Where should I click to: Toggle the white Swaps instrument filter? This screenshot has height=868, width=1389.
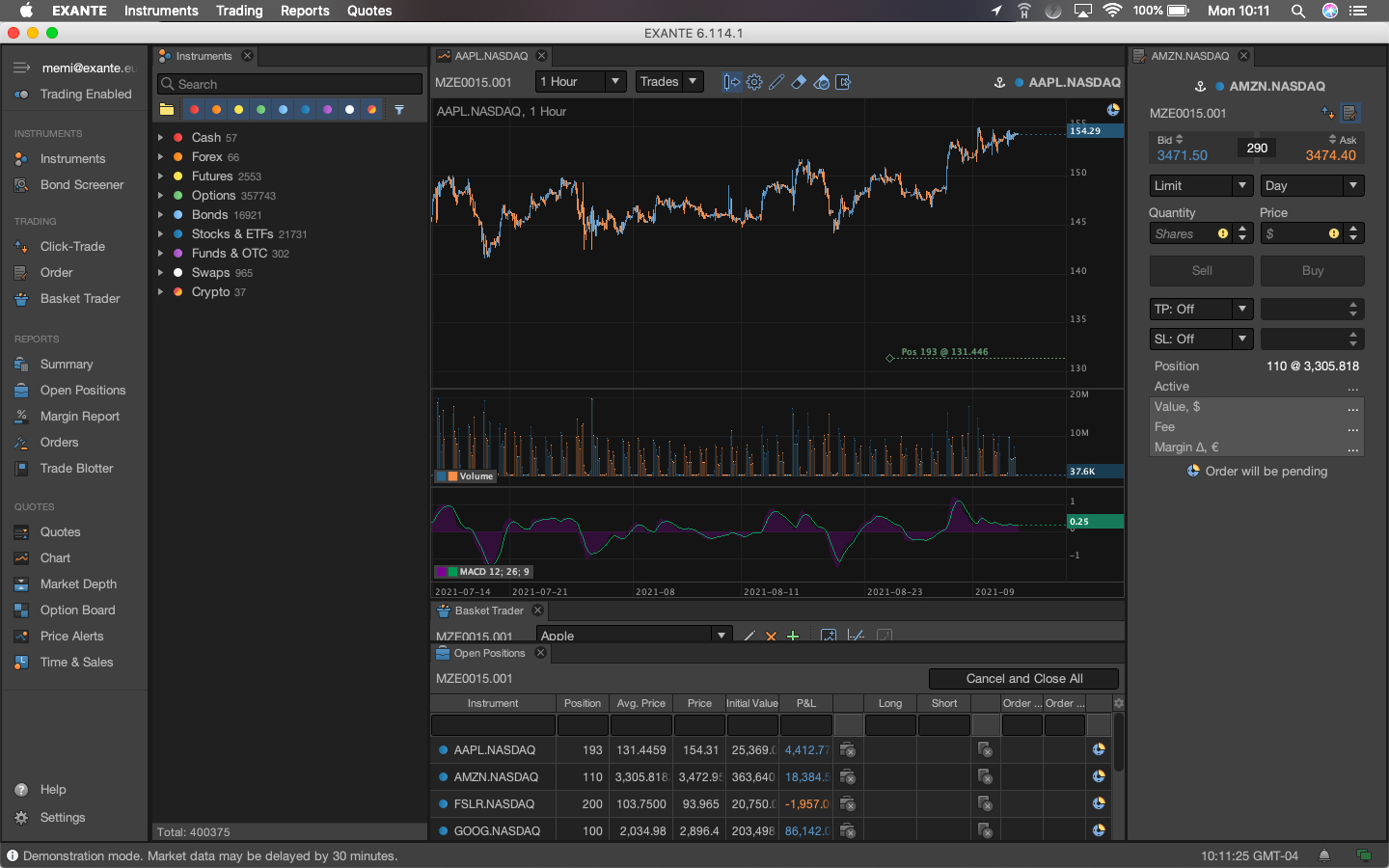click(x=349, y=110)
